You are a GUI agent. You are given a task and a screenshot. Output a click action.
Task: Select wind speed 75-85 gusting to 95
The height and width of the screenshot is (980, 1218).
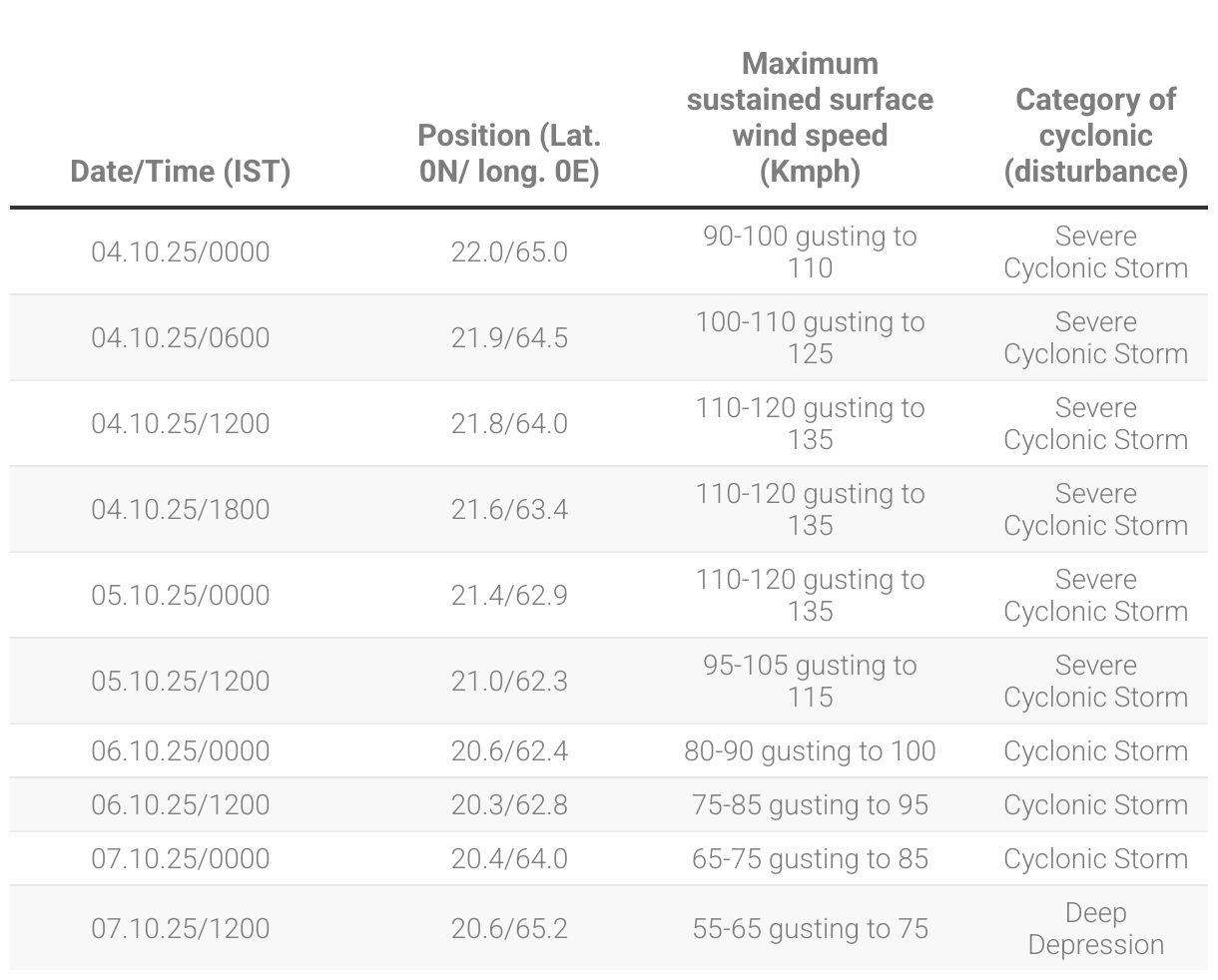click(x=810, y=804)
